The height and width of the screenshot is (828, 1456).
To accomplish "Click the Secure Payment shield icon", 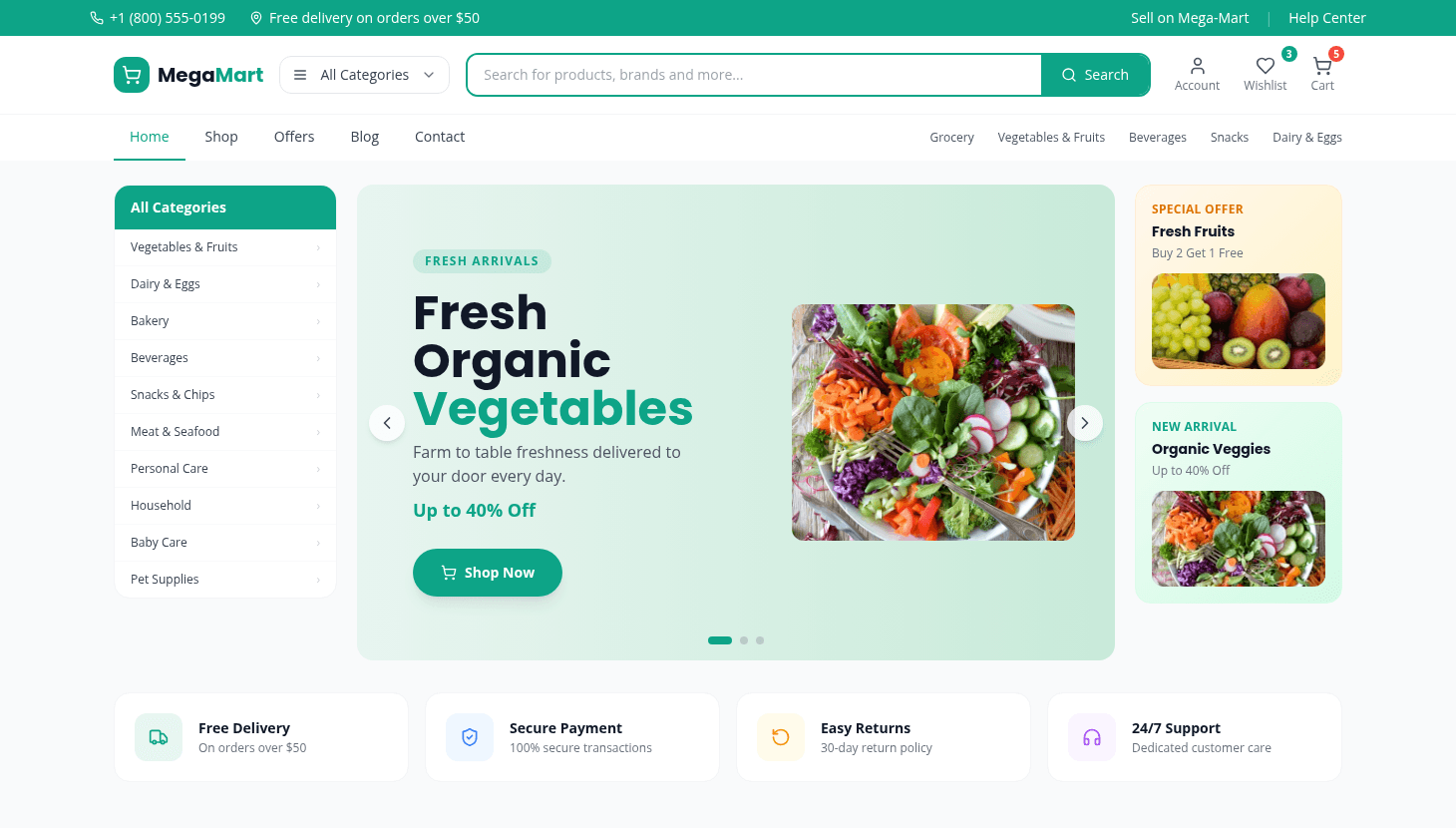I will click(470, 737).
